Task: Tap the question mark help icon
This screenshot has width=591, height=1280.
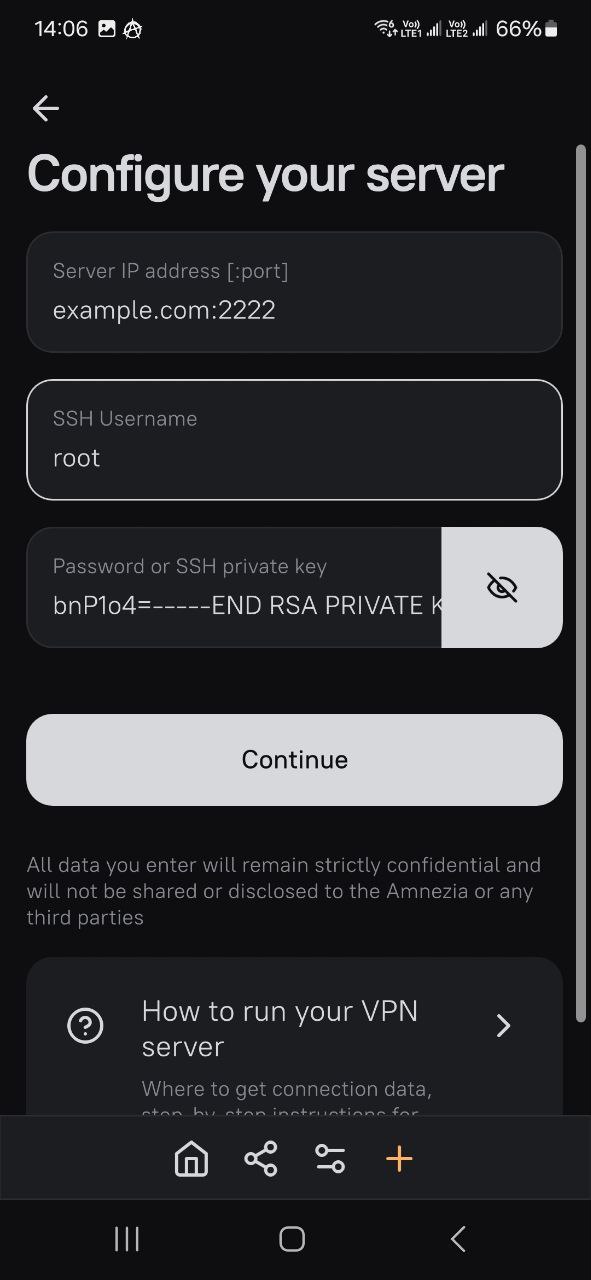Action: pyautogui.click(x=85, y=1026)
